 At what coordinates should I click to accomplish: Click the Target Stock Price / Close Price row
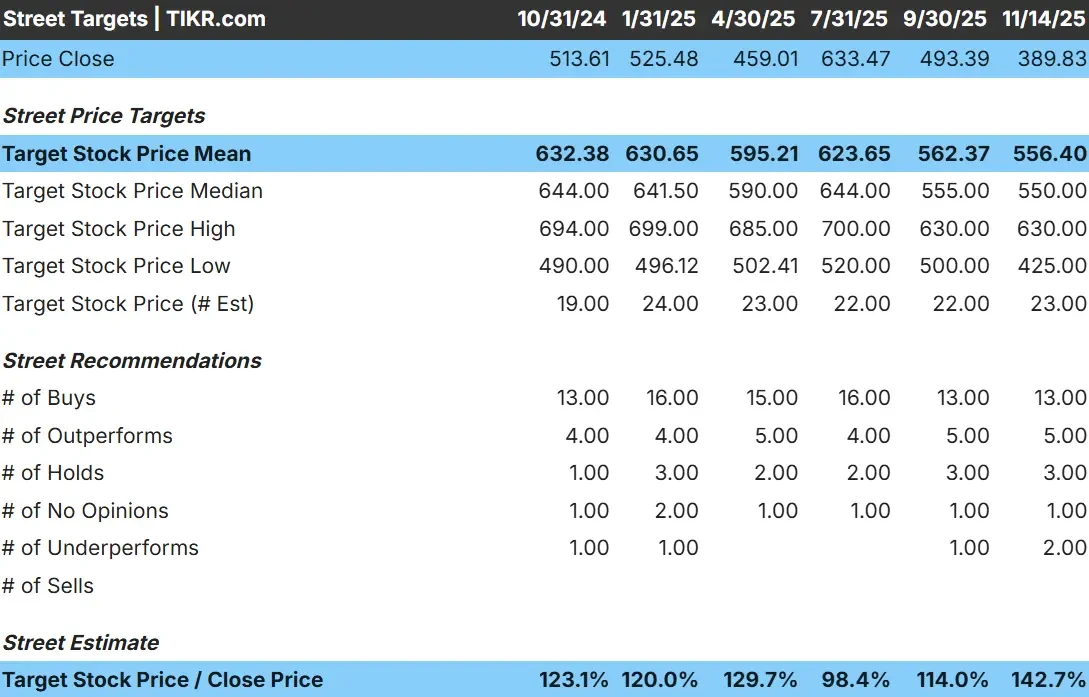pyautogui.click(x=161, y=680)
